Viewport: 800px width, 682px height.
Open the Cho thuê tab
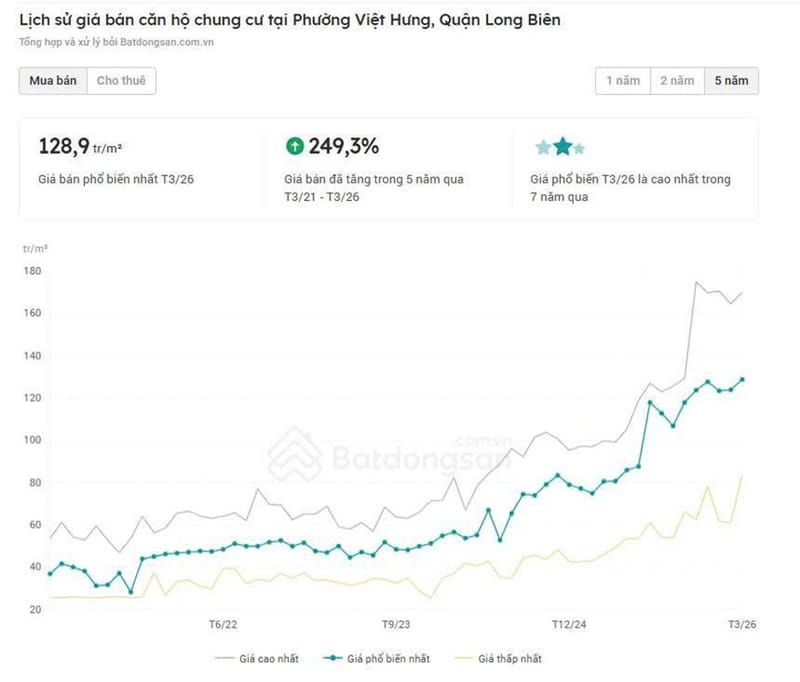pyautogui.click(x=121, y=81)
